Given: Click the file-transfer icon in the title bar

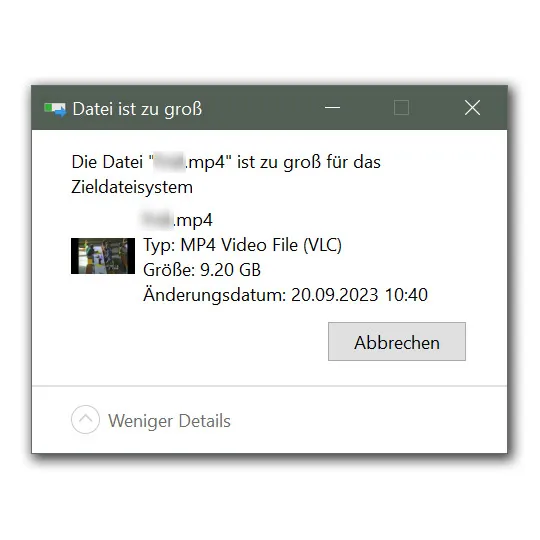Looking at the screenshot, I should 55,109.
